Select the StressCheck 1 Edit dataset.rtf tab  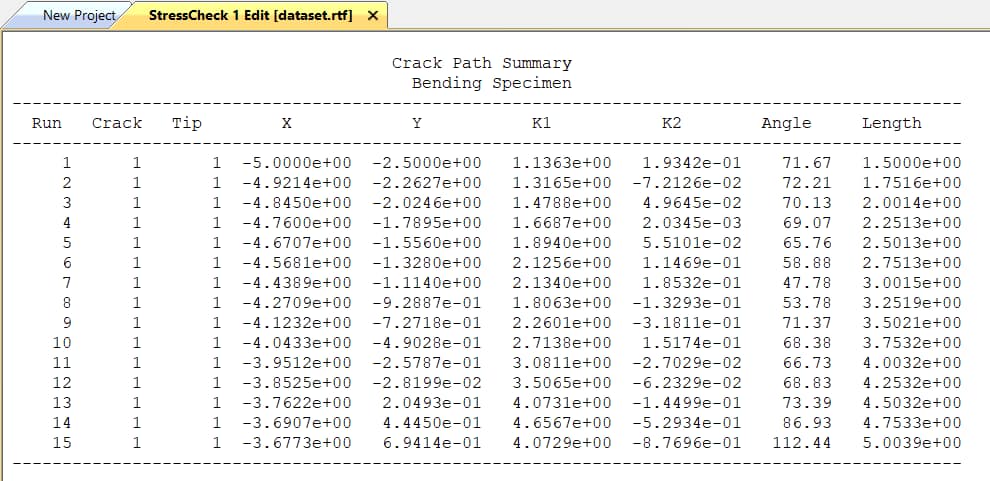tap(250, 16)
